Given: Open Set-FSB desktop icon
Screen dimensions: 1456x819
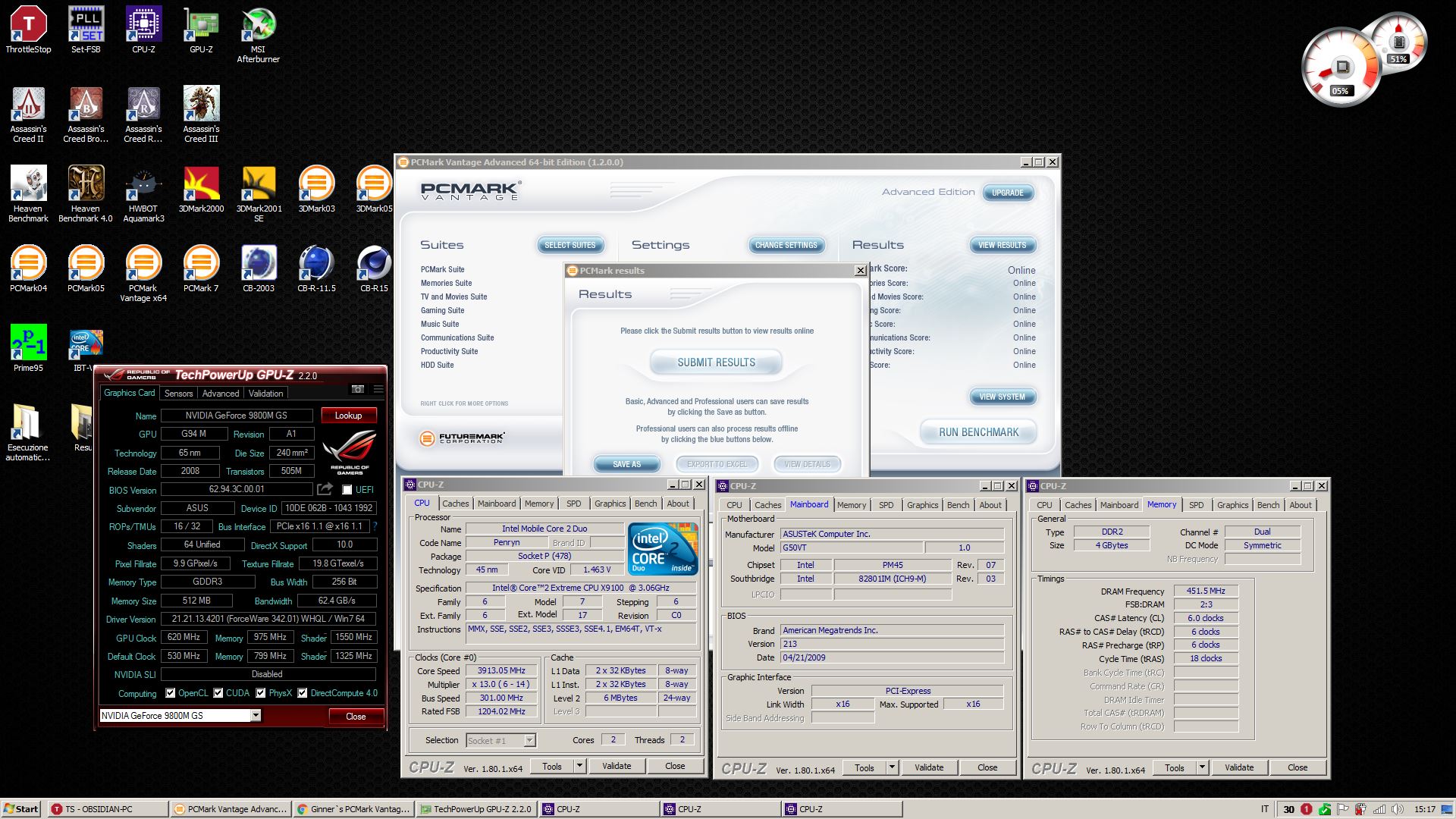Looking at the screenshot, I should [86, 30].
